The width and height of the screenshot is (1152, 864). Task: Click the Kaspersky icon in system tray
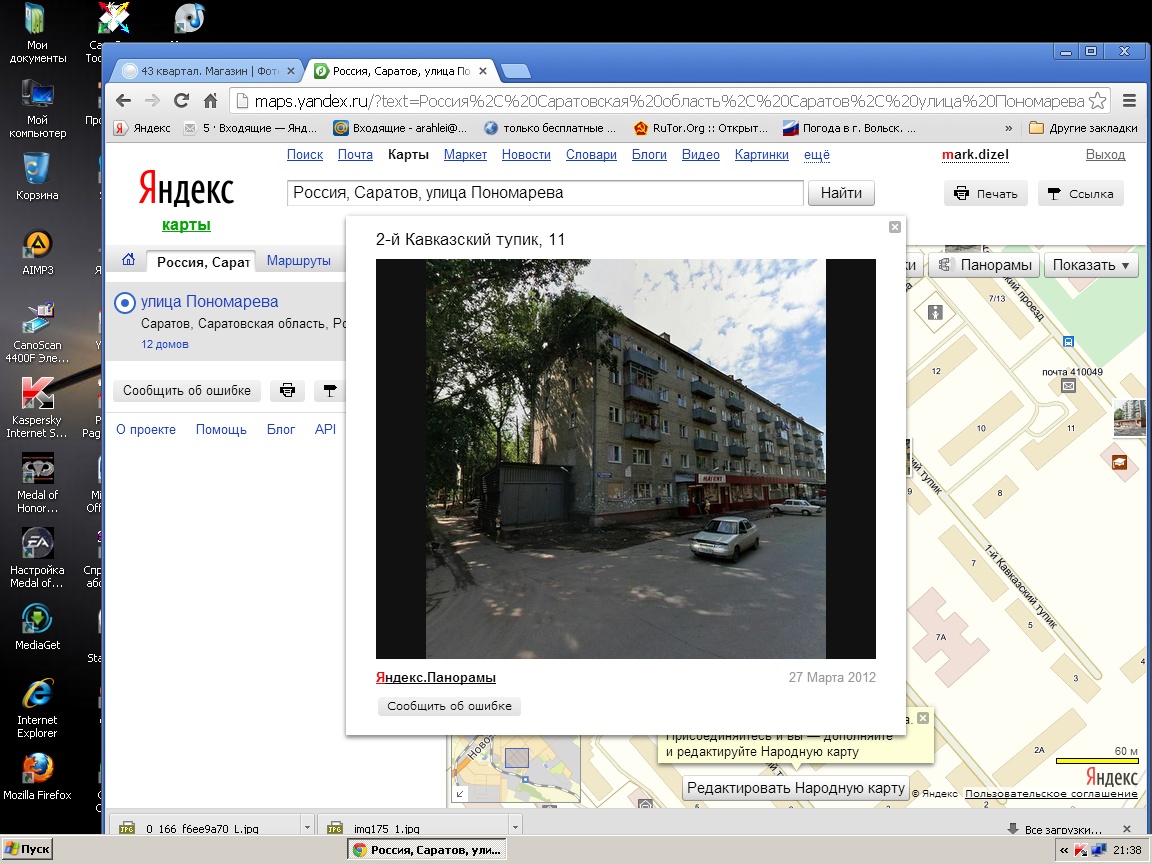click(1081, 850)
